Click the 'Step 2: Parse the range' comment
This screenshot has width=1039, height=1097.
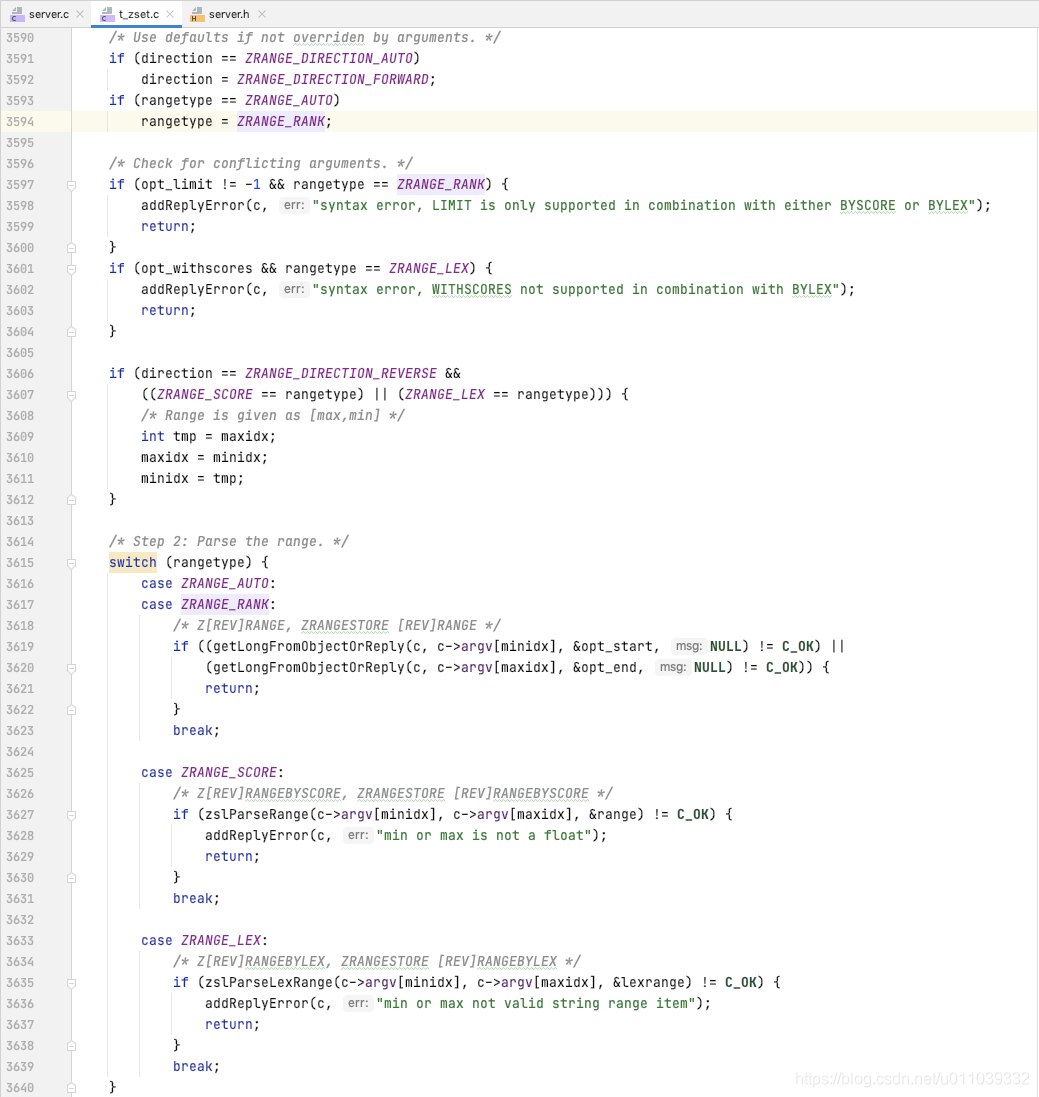pyautogui.click(x=229, y=542)
